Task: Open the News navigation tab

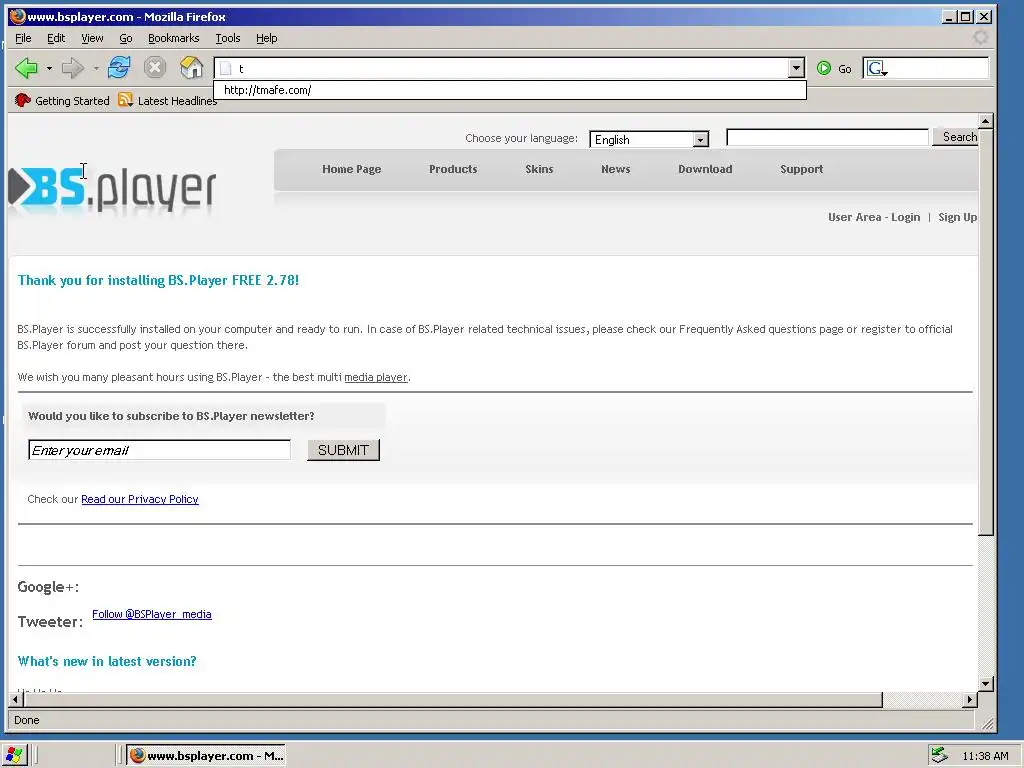Action: click(x=615, y=169)
